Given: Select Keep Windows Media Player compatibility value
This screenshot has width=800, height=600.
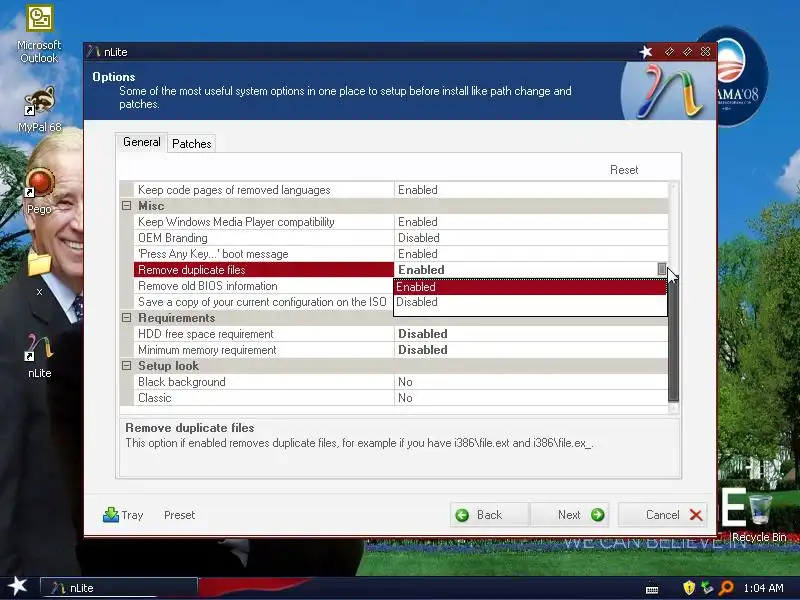Looking at the screenshot, I should [x=531, y=222].
